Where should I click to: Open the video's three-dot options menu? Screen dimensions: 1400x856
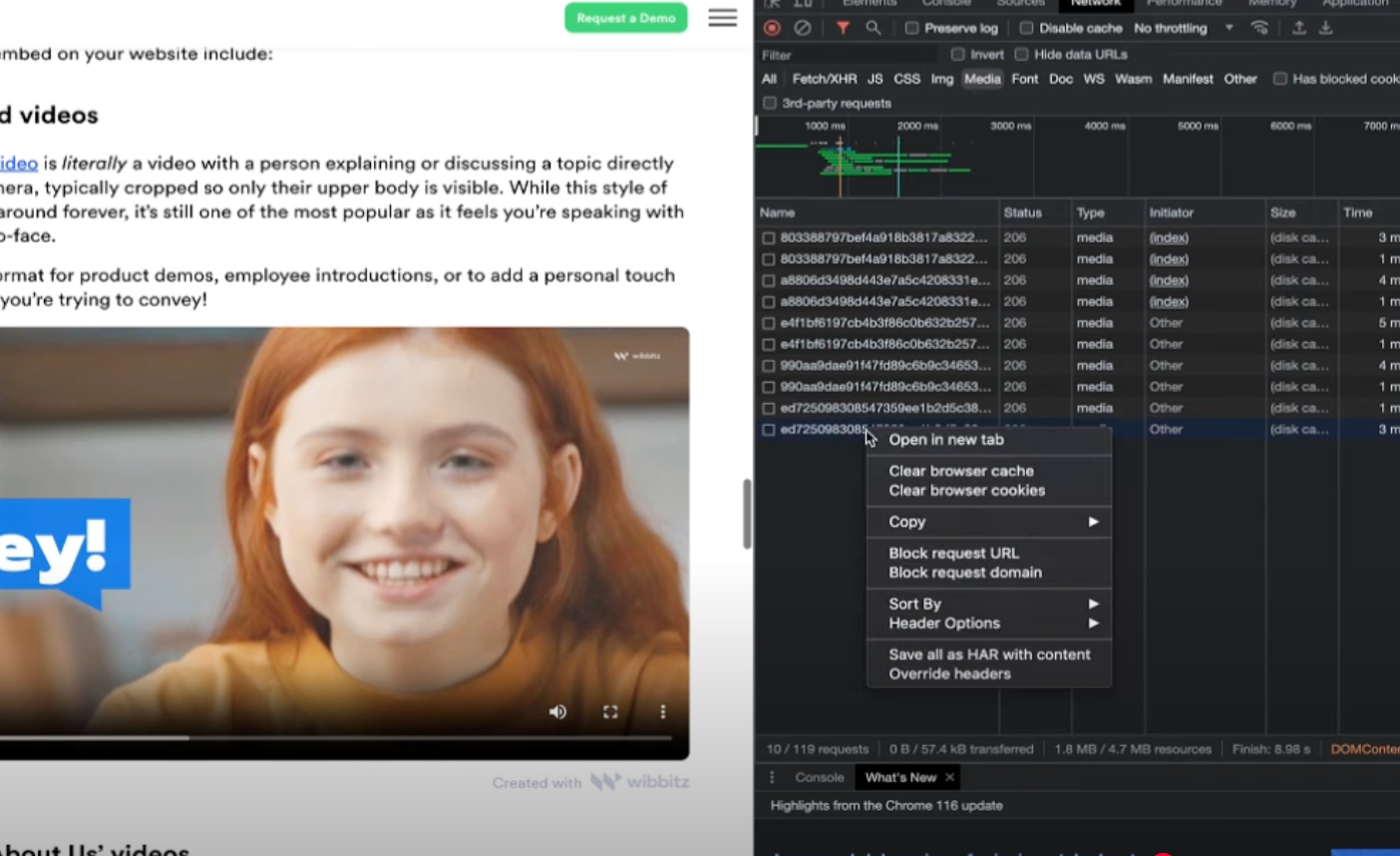click(663, 711)
